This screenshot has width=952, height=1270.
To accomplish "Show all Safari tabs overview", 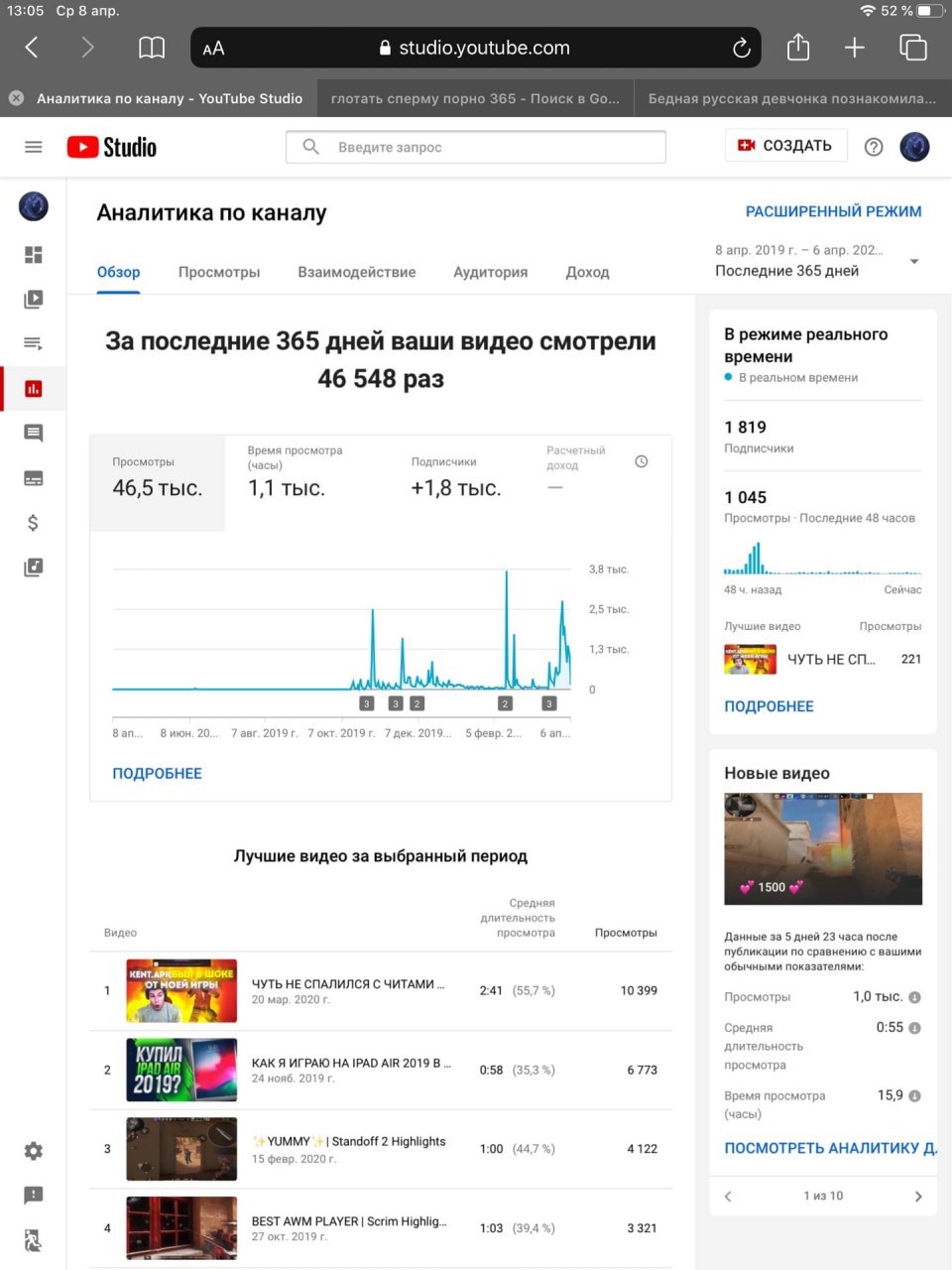I will [x=912, y=48].
